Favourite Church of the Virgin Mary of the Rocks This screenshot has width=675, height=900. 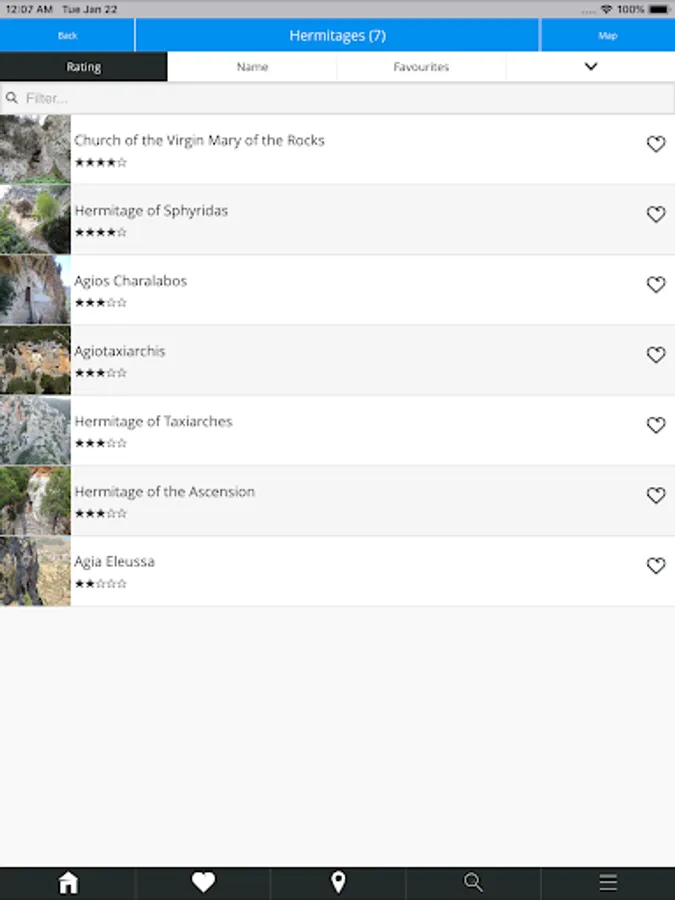655,143
